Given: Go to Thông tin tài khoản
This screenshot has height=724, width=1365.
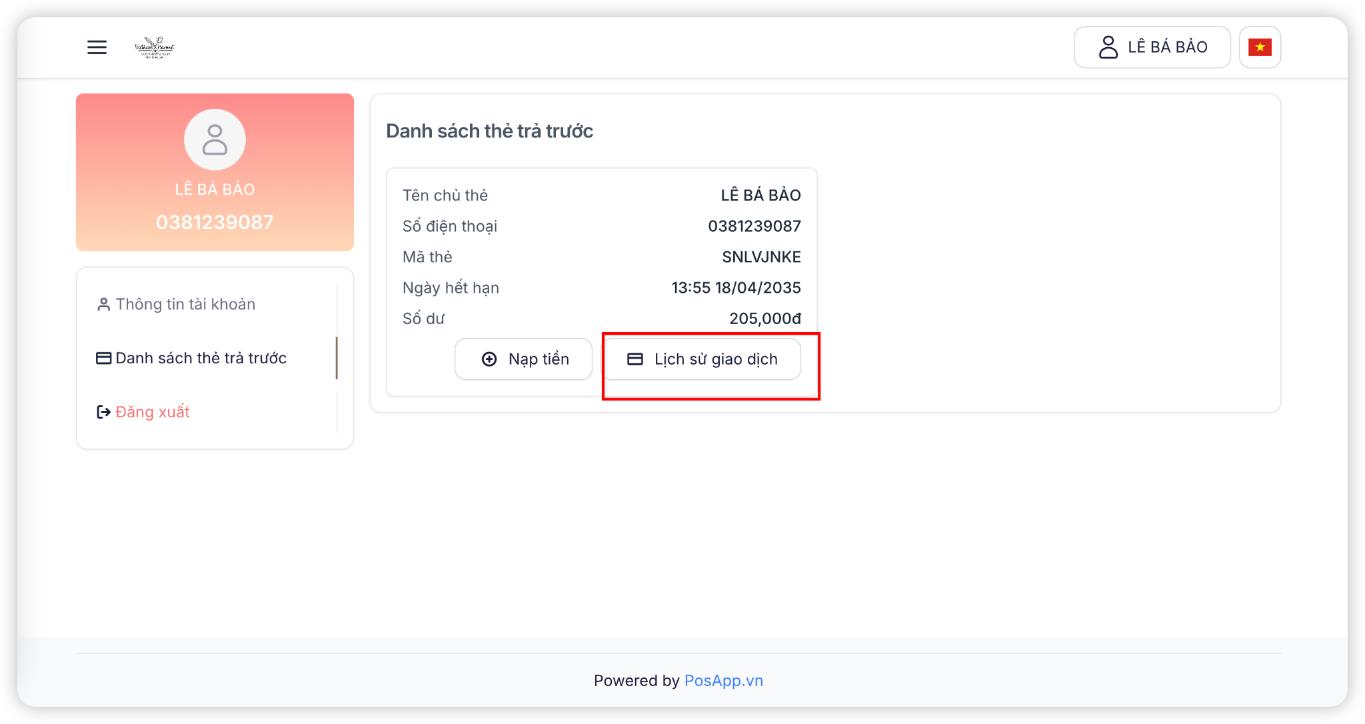Looking at the screenshot, I should [185, 304].
